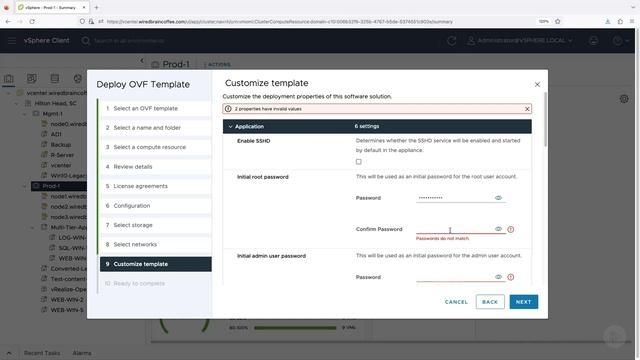This screenshot has width=640, height=360.
Task: Click the BACK button
Action: point(490,302)
